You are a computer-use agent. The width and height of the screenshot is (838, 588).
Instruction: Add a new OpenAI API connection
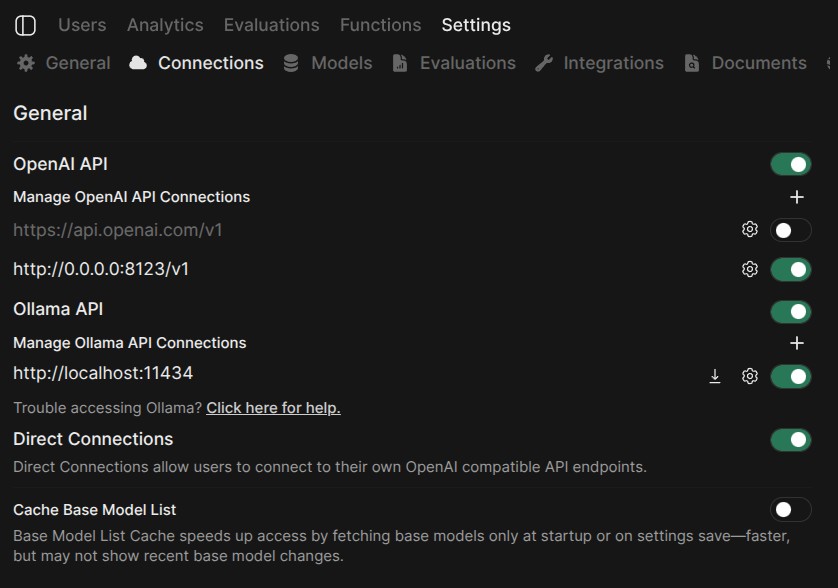796,197
